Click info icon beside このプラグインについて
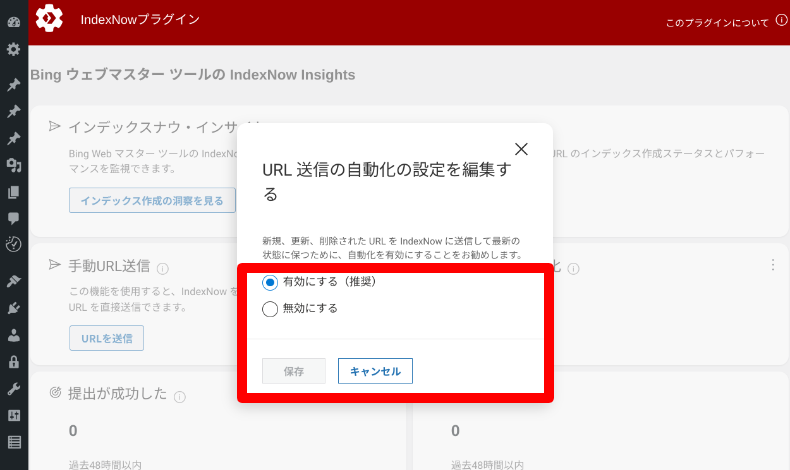The width and height of the screenshot is (790, 470). [781, 20]
